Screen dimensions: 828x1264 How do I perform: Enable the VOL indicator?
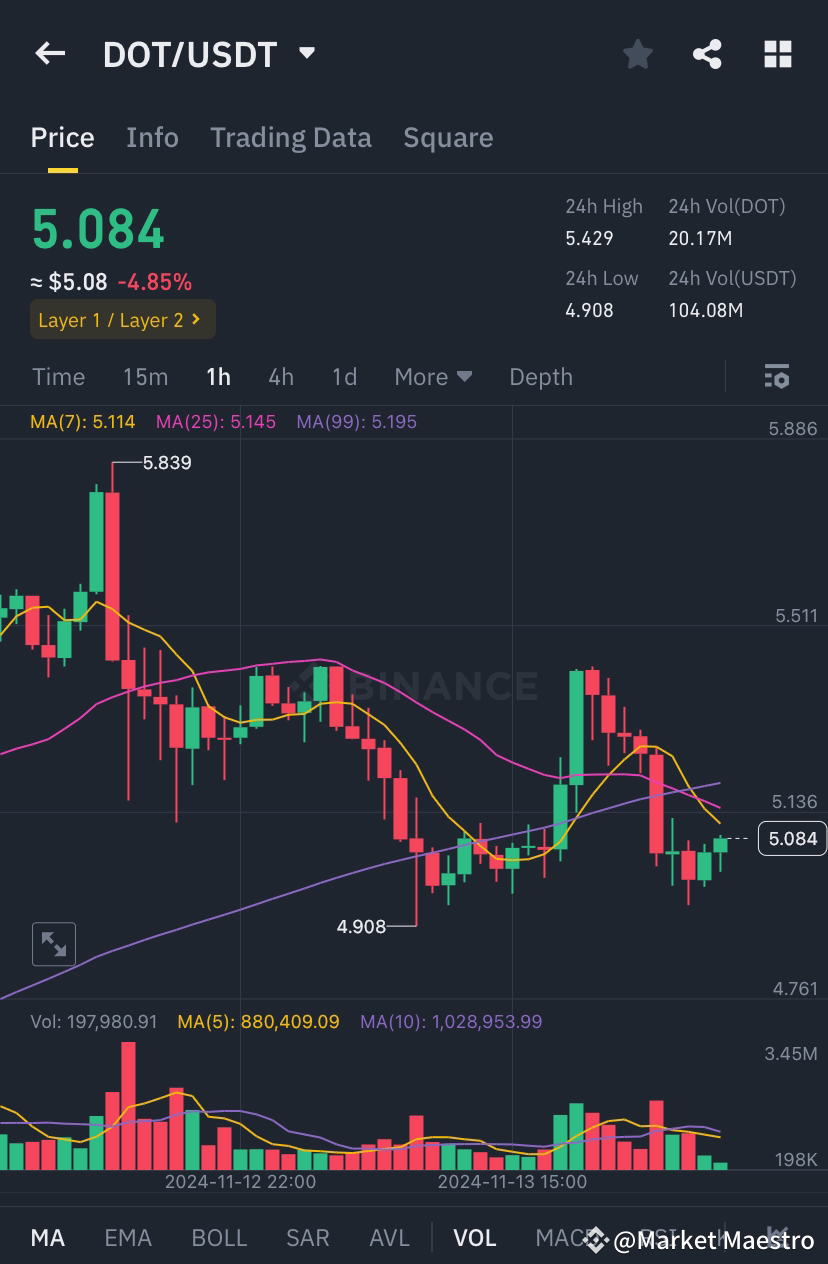tap(474, 1237)
